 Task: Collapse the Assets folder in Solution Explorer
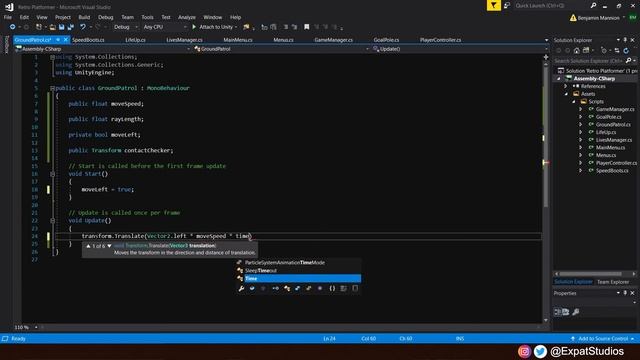coord(566,94)
